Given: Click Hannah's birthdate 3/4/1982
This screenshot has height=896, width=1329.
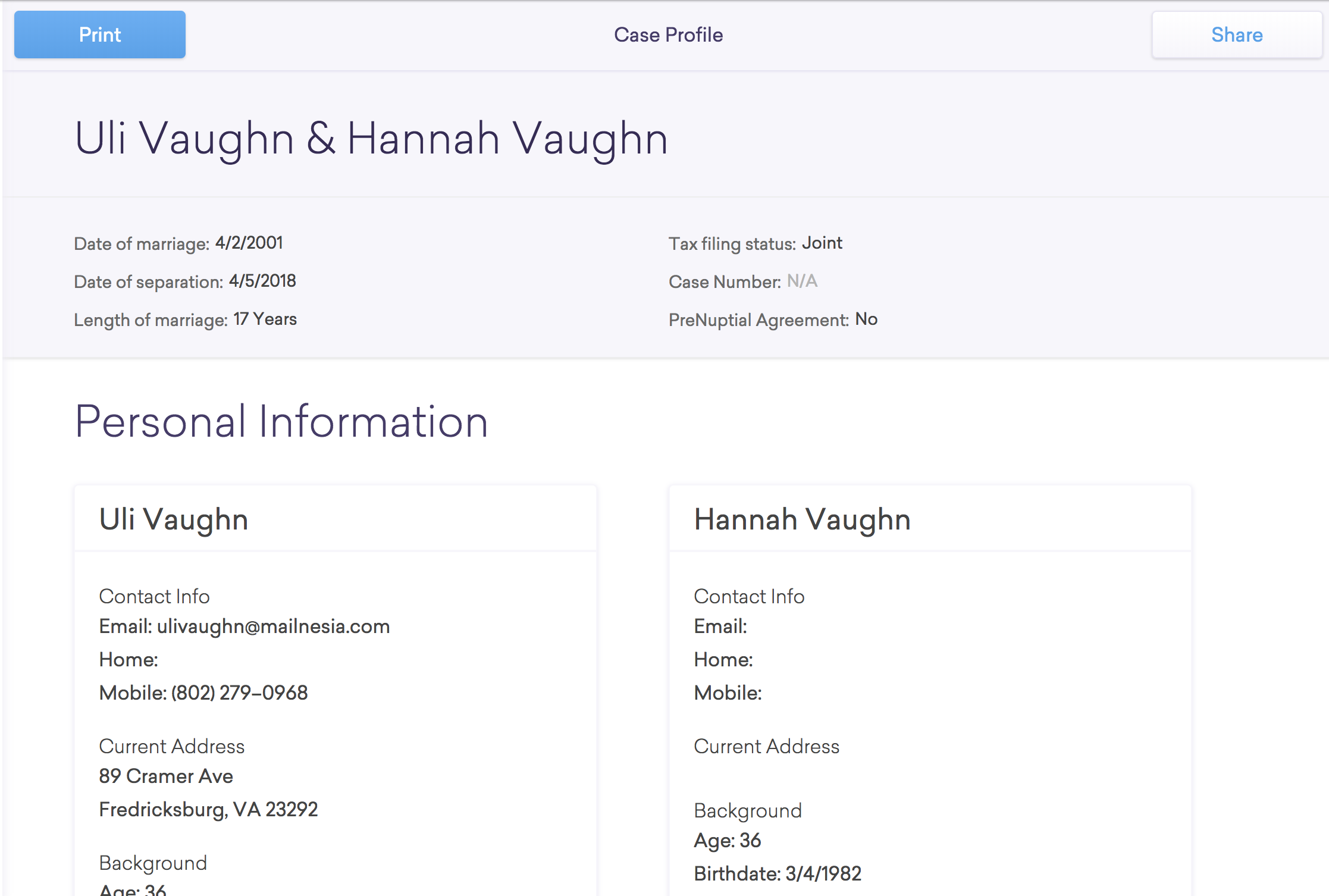Looking at the screenshot, I should (823, 873).
